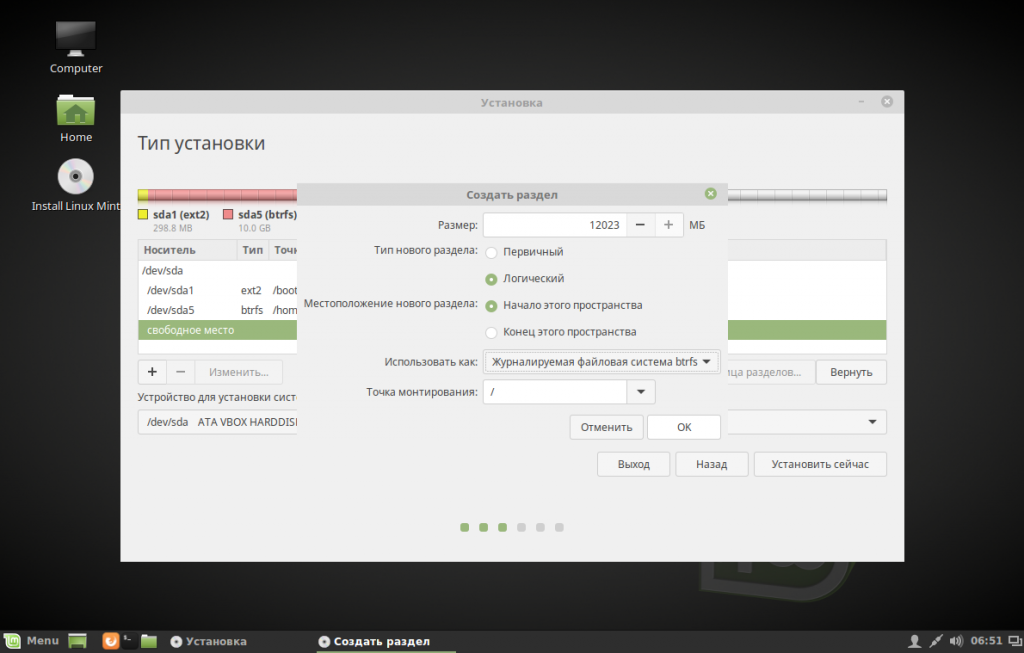Open the user session icon in the tray
Viewport: 1024px width, 653px height.
coord(916,640)
